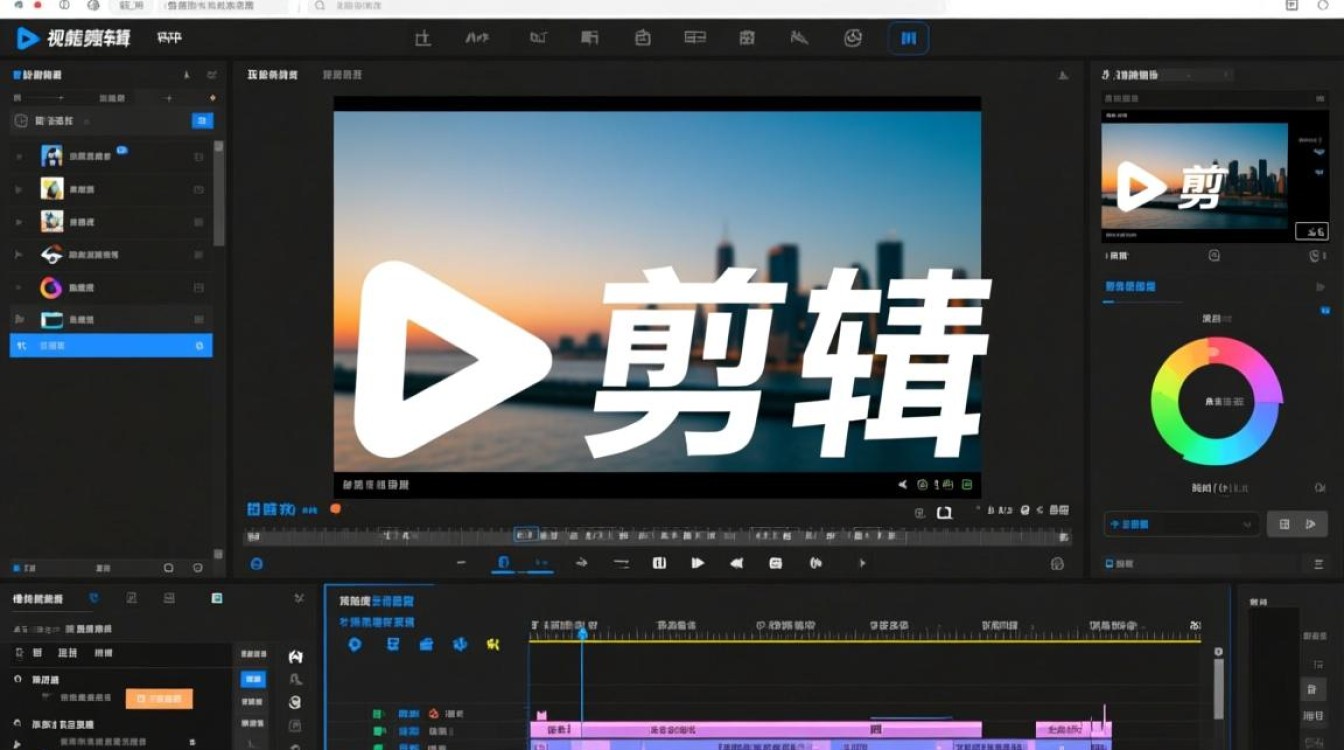Click the boxed icon beside the right-panel thumbnail
Image resolution: width=1344 pixels, height=750 pixels.
1311,231
